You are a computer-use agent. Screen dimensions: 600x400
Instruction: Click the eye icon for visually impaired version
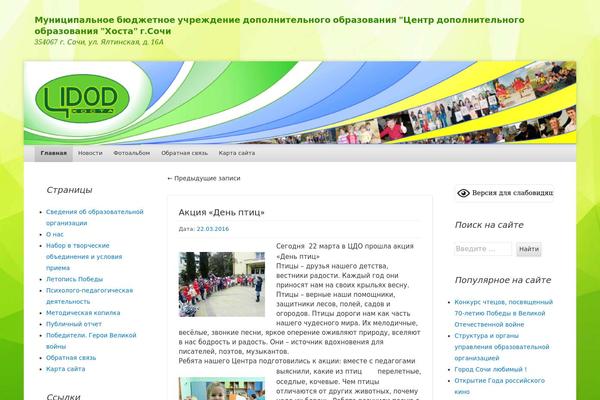[463, 193]
